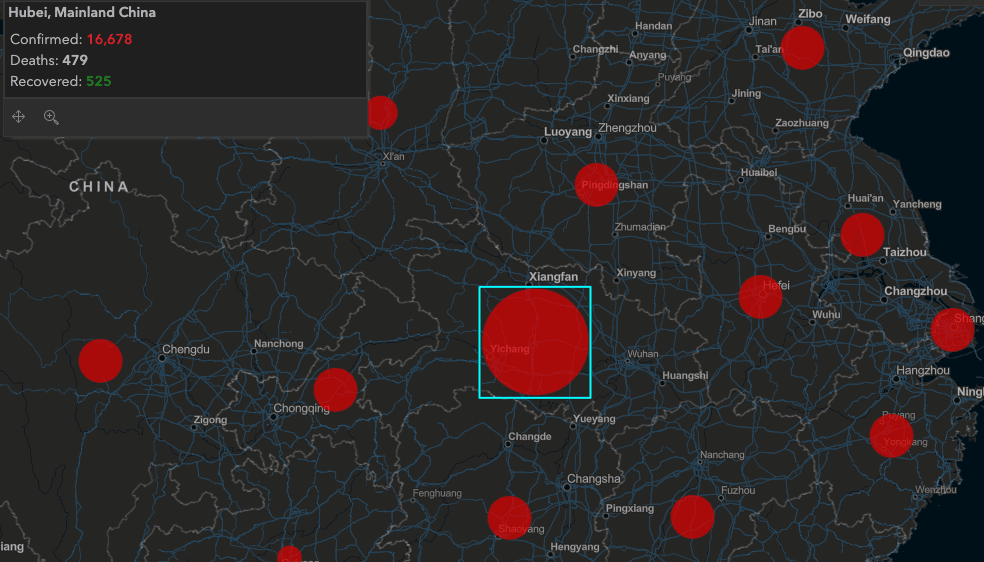Select the red circle at Shanghai
Screen dimensions: 984x562
(952, 330)
